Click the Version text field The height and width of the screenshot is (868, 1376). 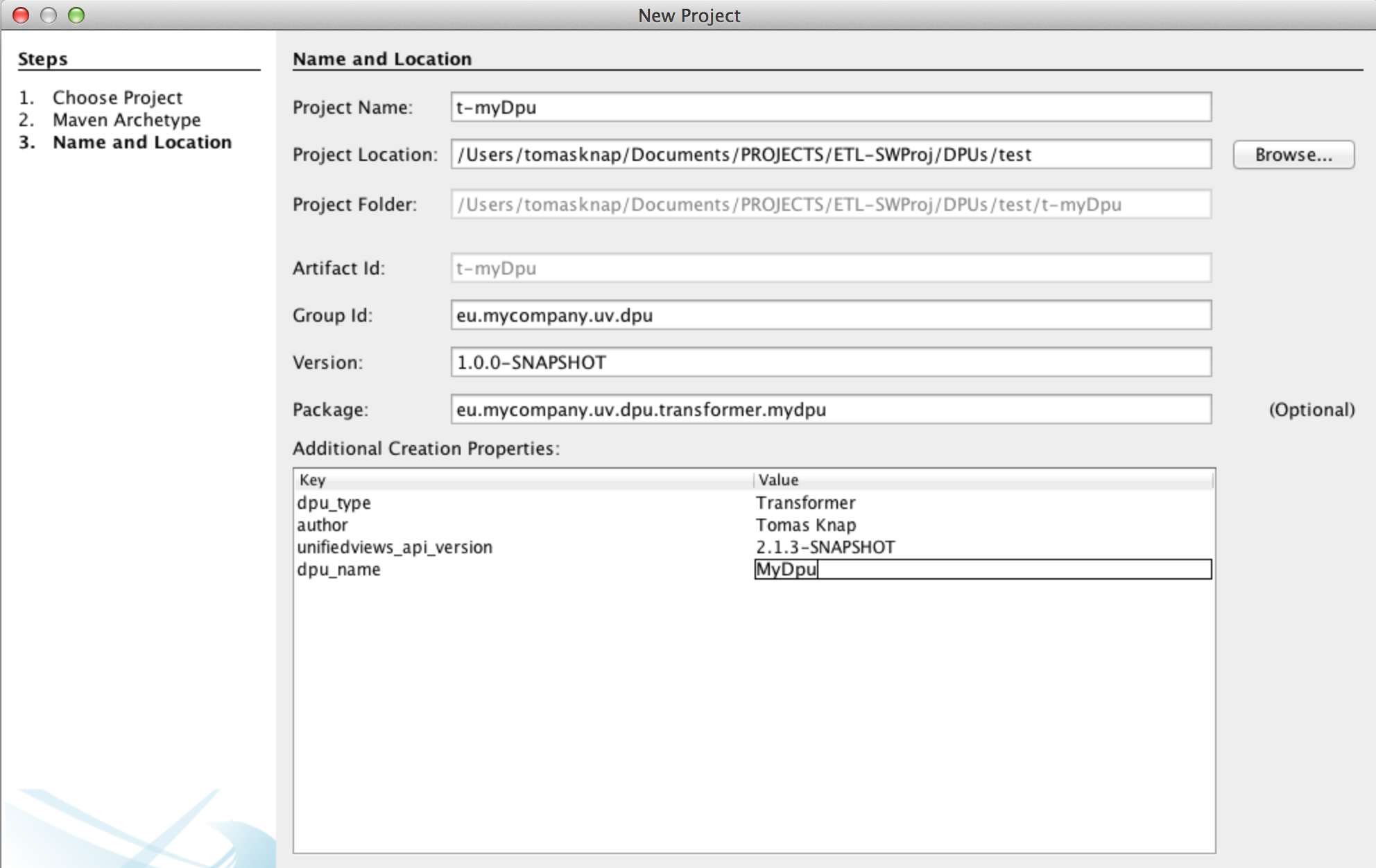point(830,363)
